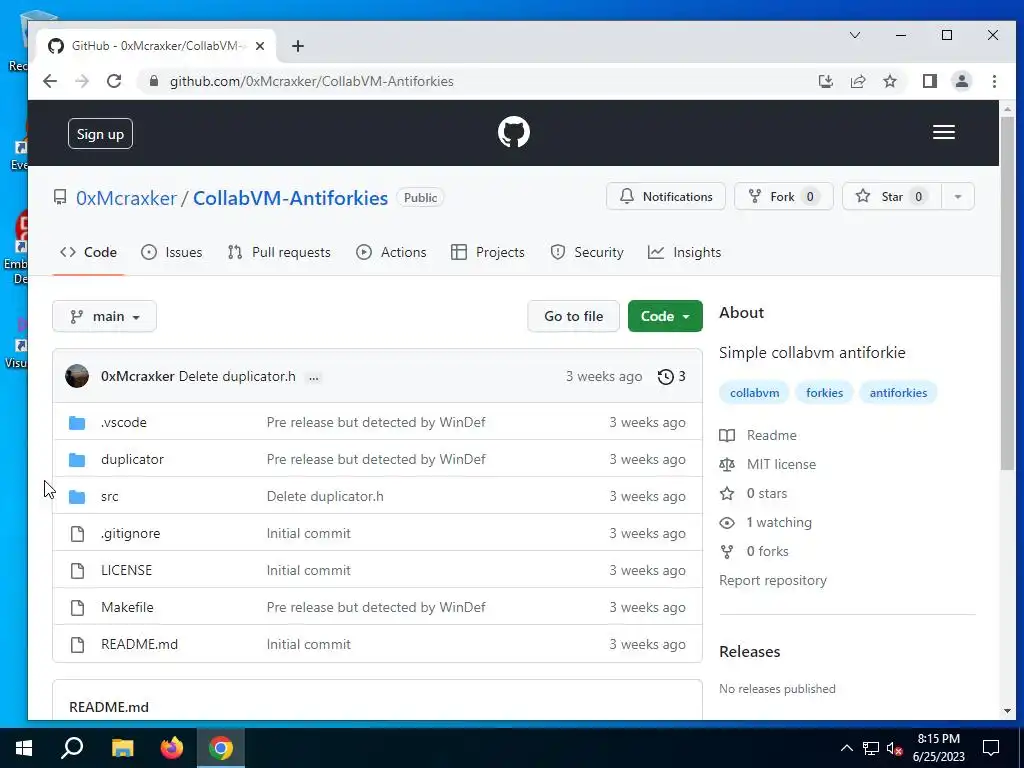Switch to the Security tab
The height and width of the screenshot is (768, 1024).
[586, 252]
